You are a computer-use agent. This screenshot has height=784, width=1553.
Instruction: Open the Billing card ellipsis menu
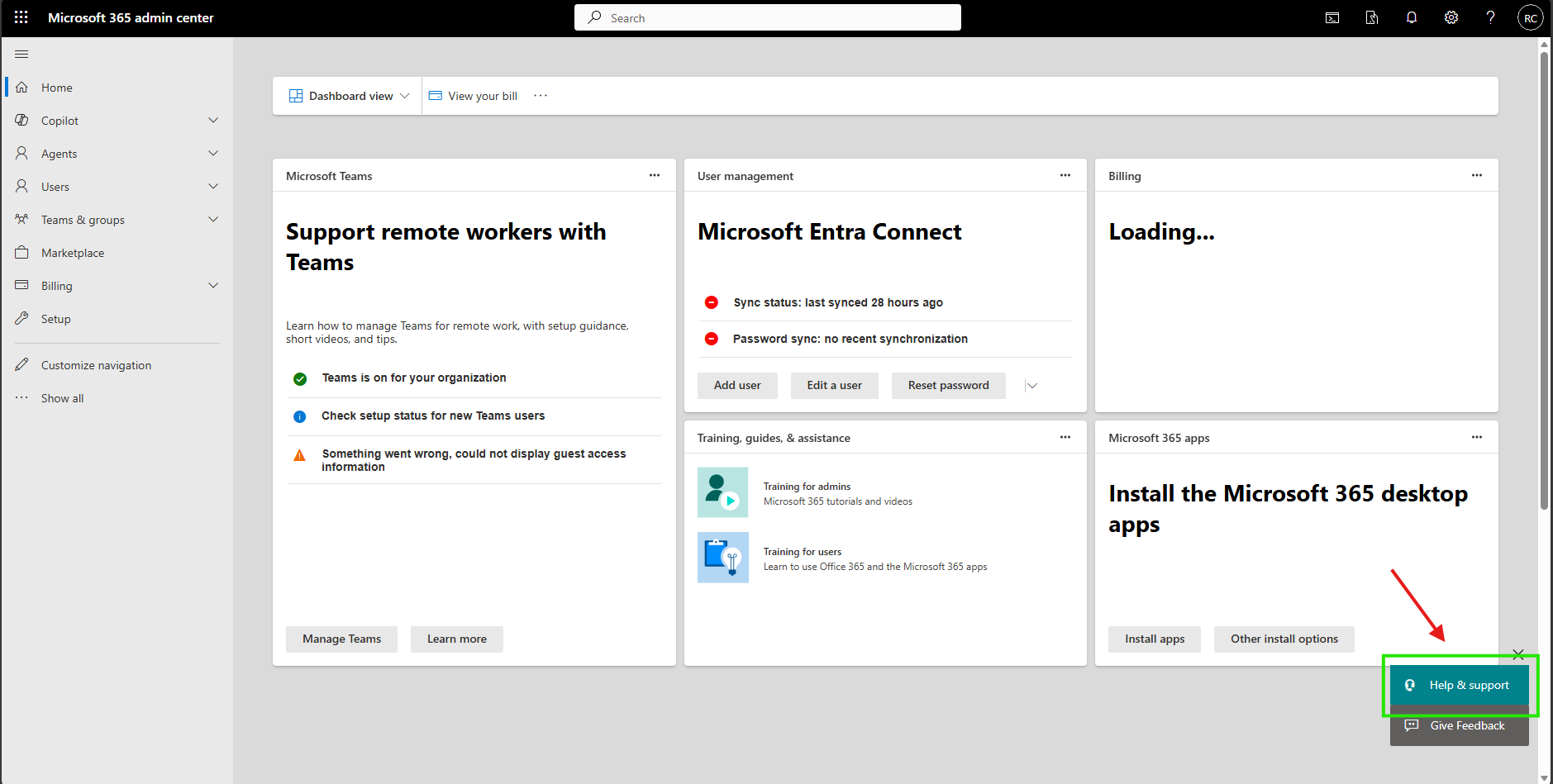tap(1477, 175)
